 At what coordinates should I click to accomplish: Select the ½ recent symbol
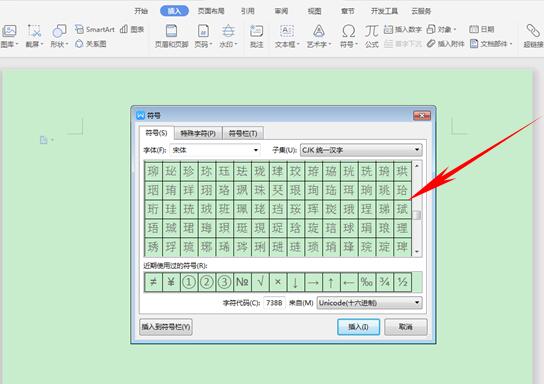coord(402,282)
